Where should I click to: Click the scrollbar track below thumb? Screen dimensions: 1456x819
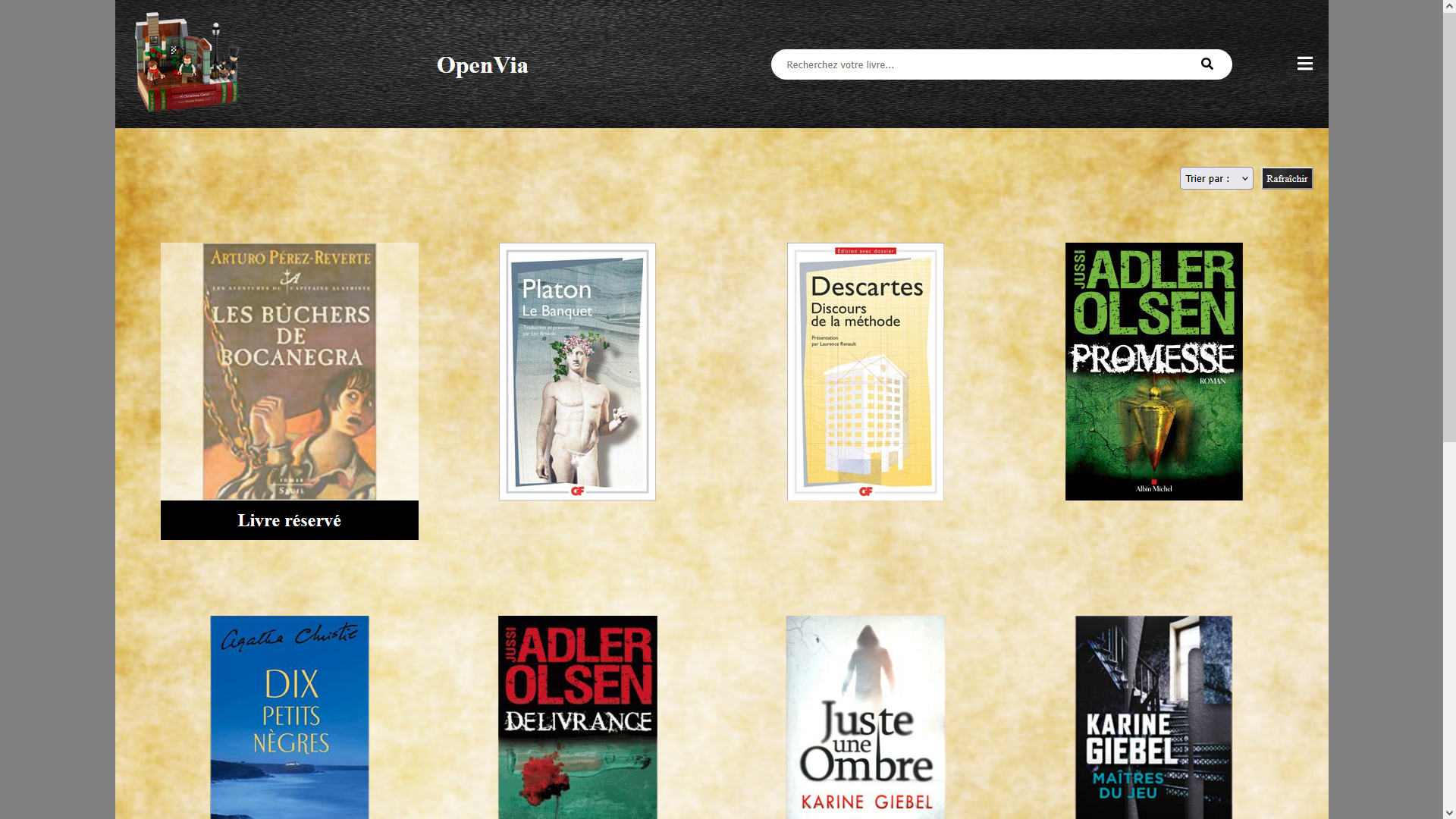point(1449,622)
